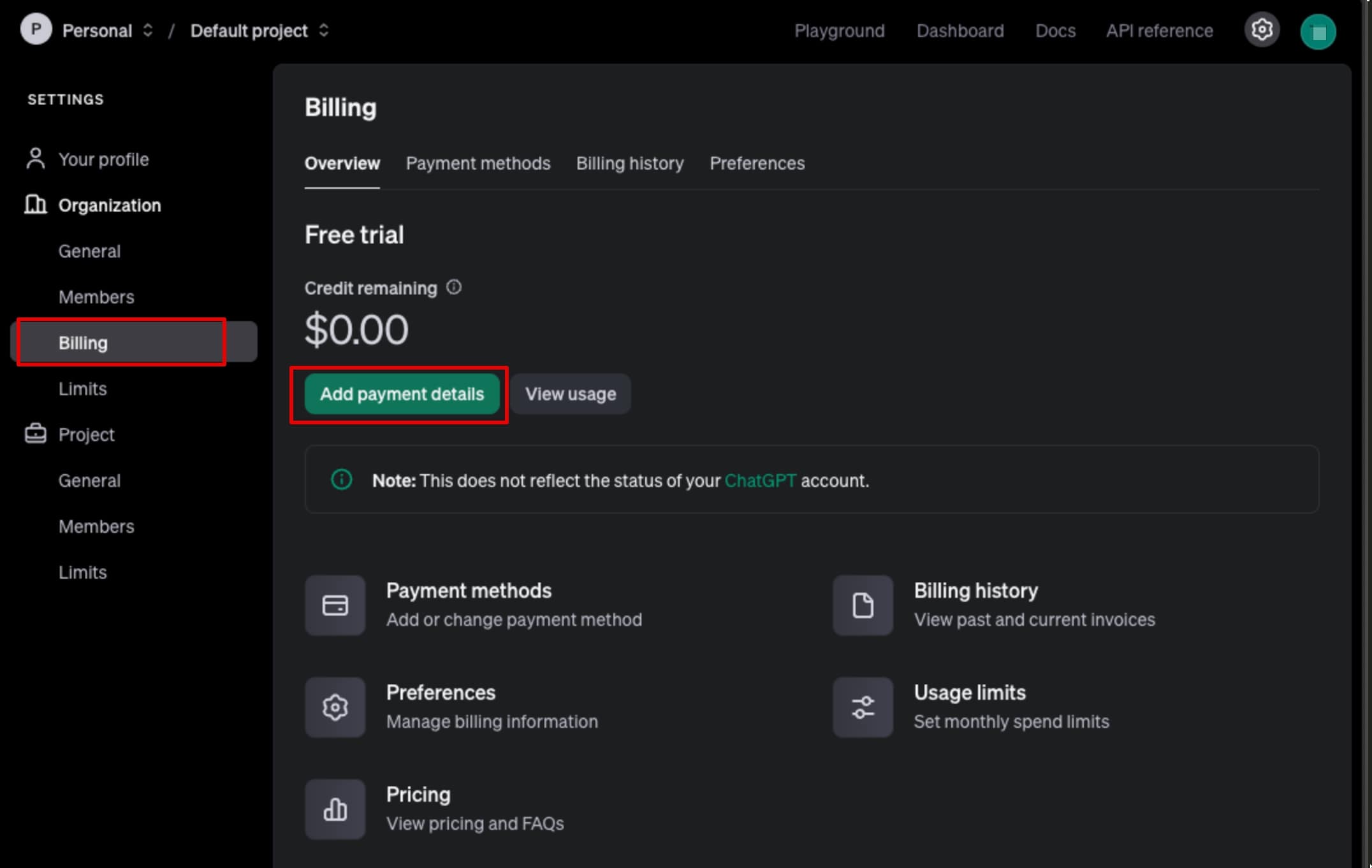The width and height of the screenshot is (1372, 868).
Task: Click the Pricing bar chart icon
Action: point(335,809)
